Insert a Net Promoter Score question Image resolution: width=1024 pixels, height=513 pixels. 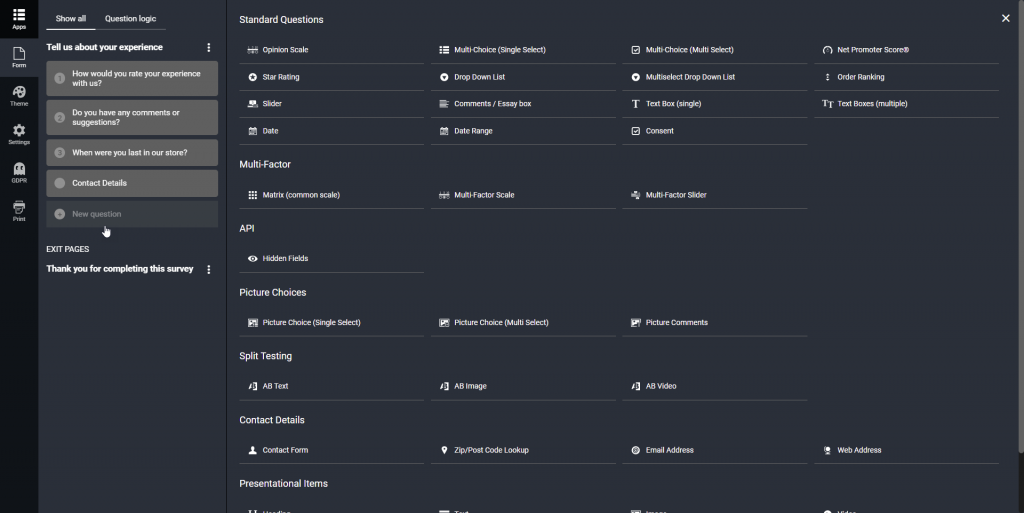pyautogui.click(x=872, y=50)
